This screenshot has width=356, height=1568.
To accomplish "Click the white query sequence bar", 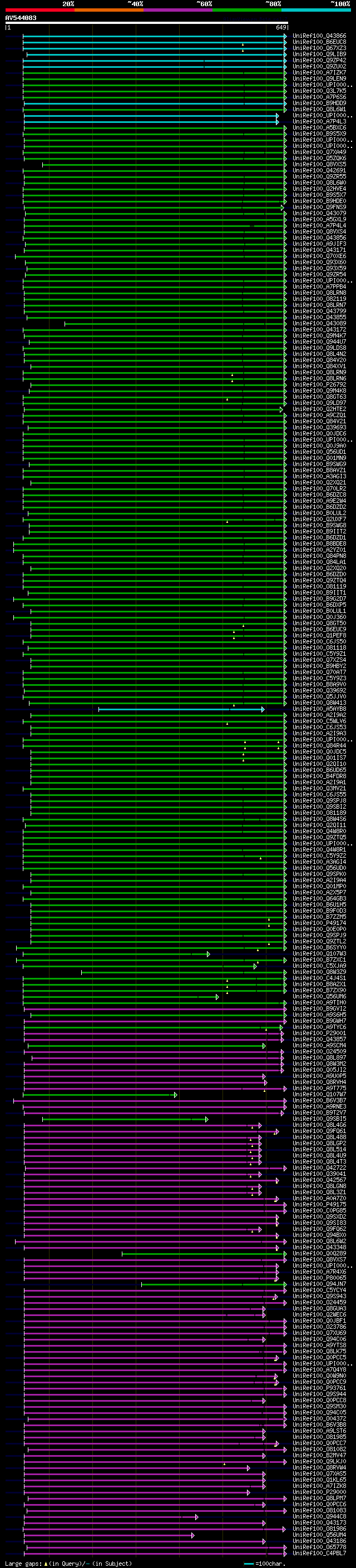I will (x=147, y=22).
